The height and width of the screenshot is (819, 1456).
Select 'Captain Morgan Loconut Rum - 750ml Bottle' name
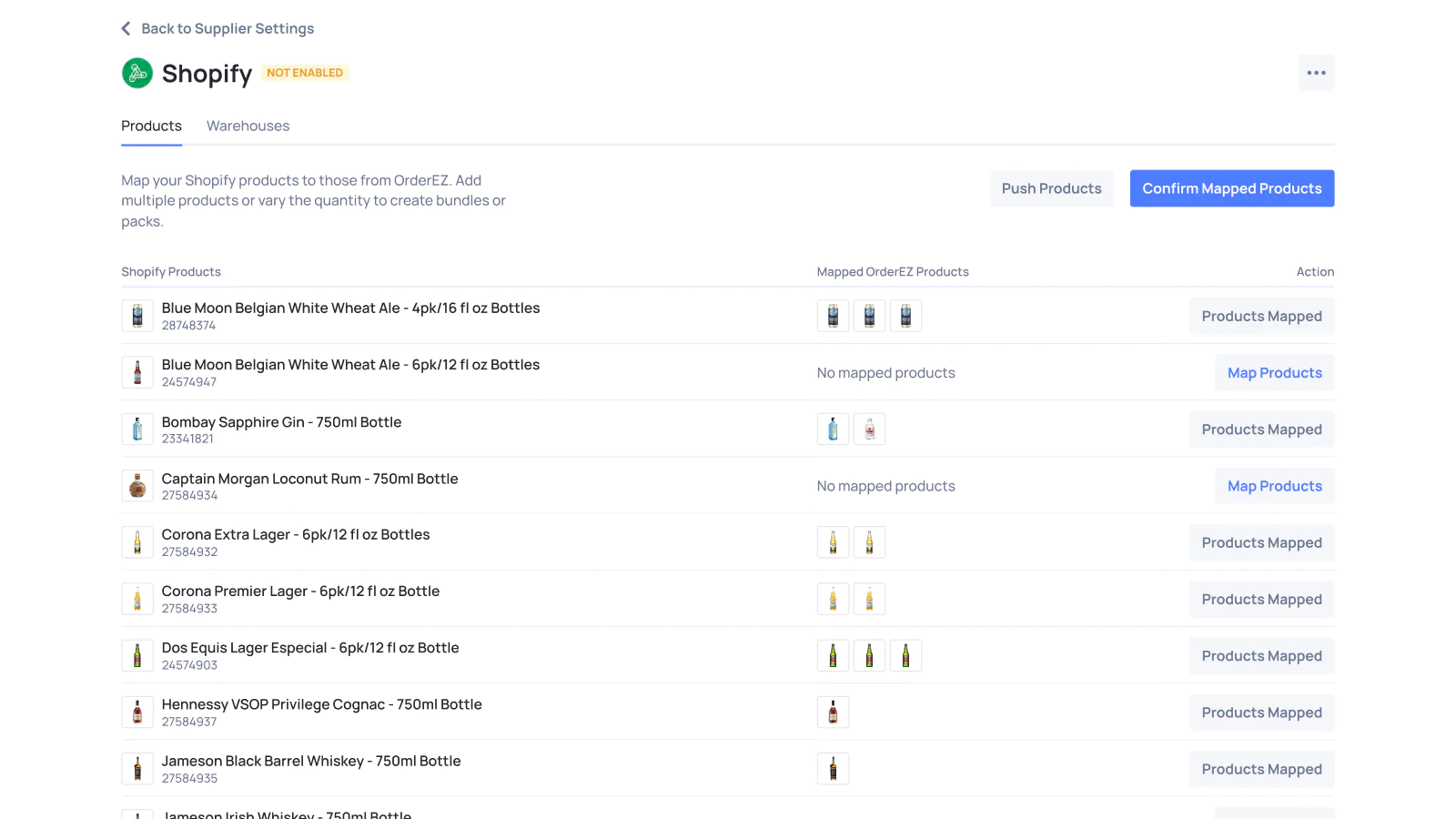pyautogui.click(x=309, y=479)
